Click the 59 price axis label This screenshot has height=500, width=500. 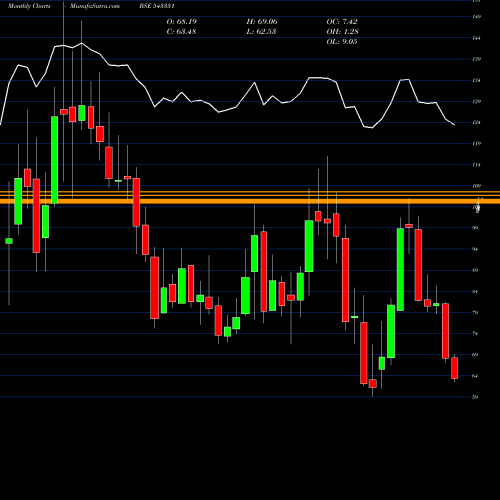[x=475, y=397]
